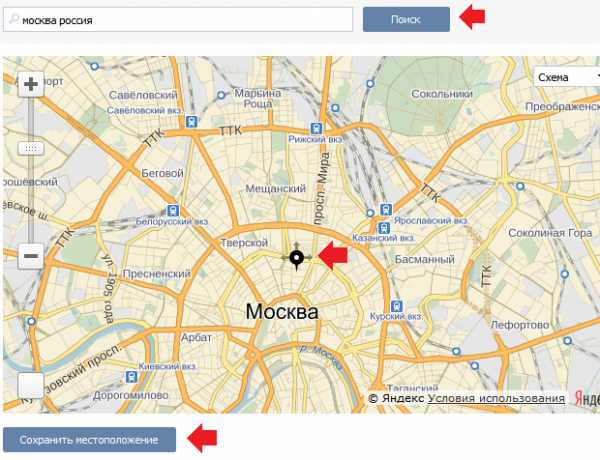Image resolution: width=600 pixels, height=460 pixels.
Task: Click the Москва city label on map
Action: [x=282, y=312]
